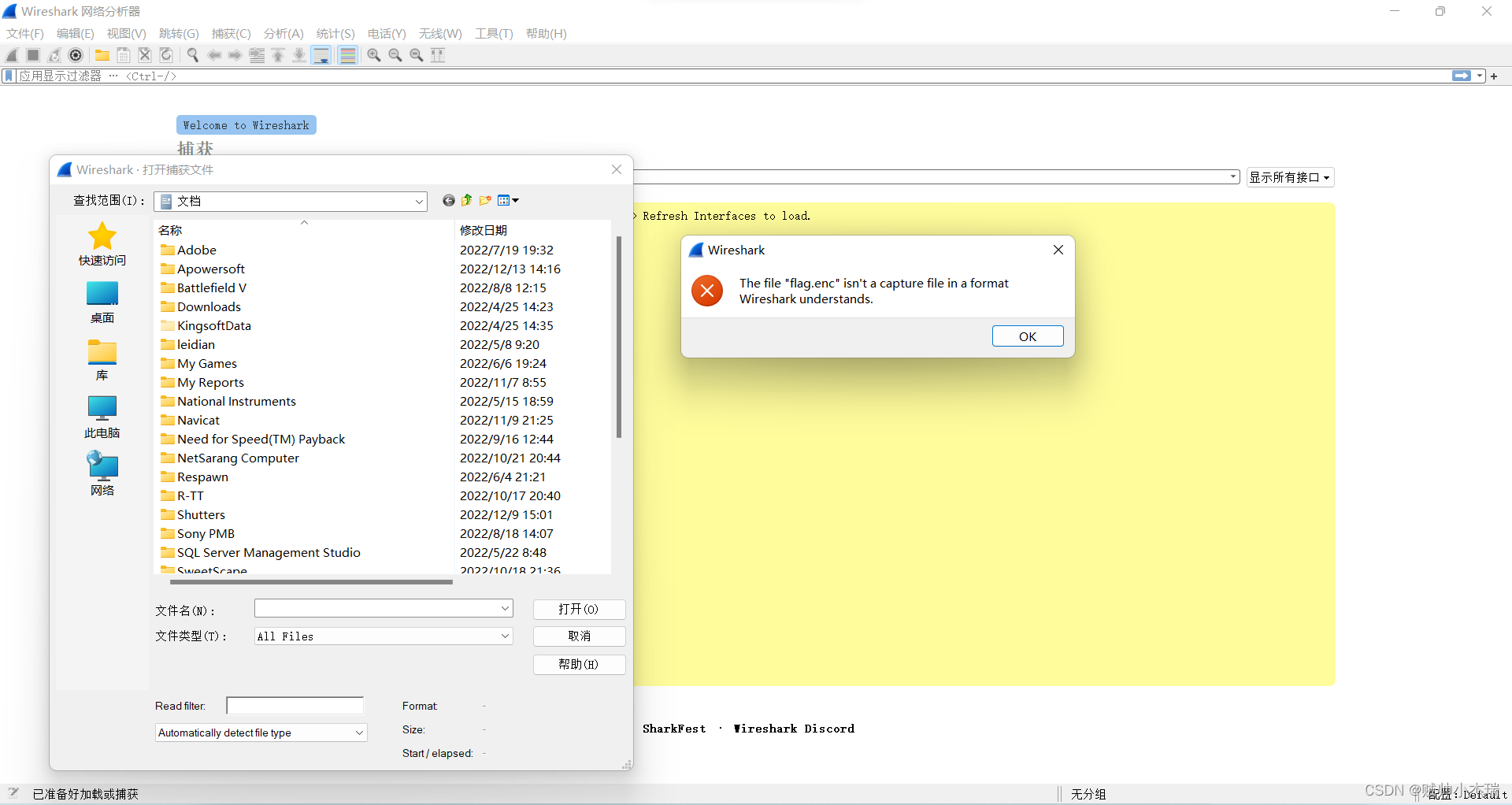The width and height of the screenshot is (1512, 805).
Task: Click the 打开(O) open button
Action: [579, 610]
